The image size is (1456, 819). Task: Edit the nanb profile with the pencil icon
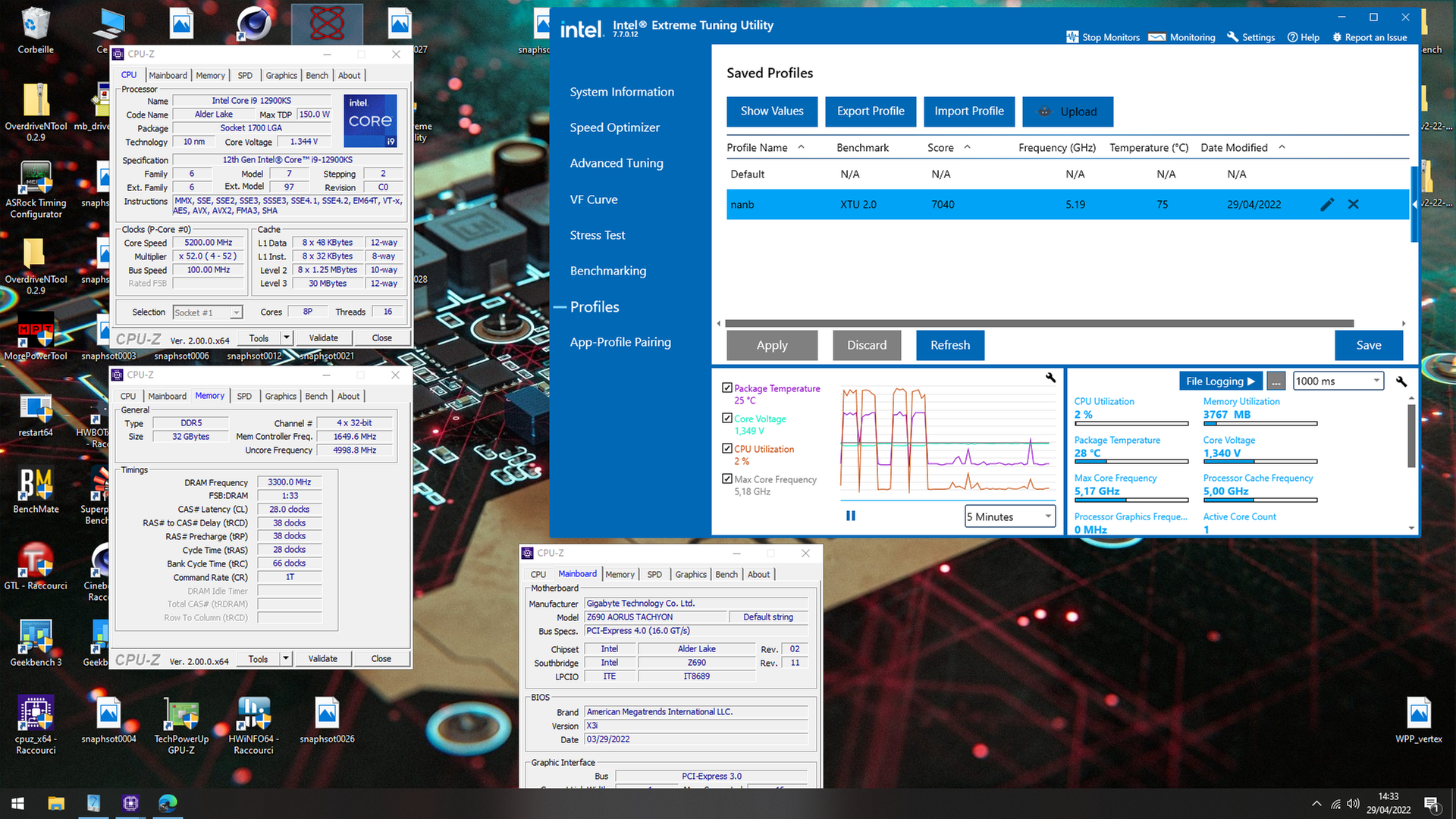tap(1327, 205)
